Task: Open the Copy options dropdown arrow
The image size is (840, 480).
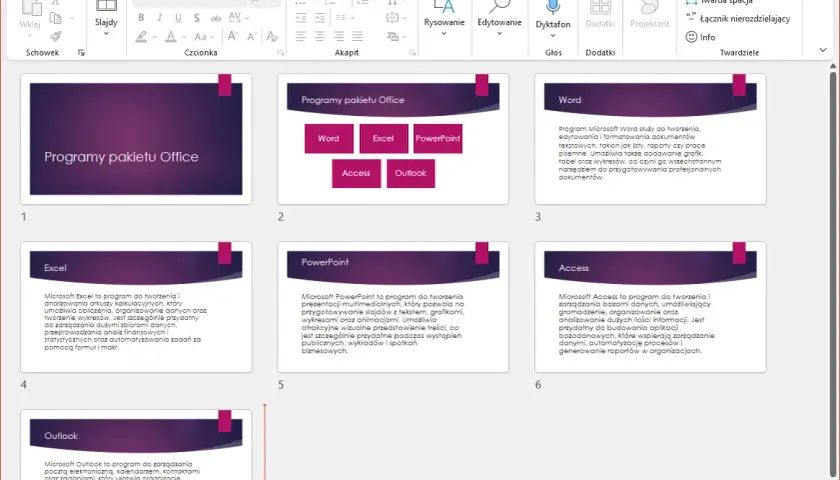Action: coord(72,18)
